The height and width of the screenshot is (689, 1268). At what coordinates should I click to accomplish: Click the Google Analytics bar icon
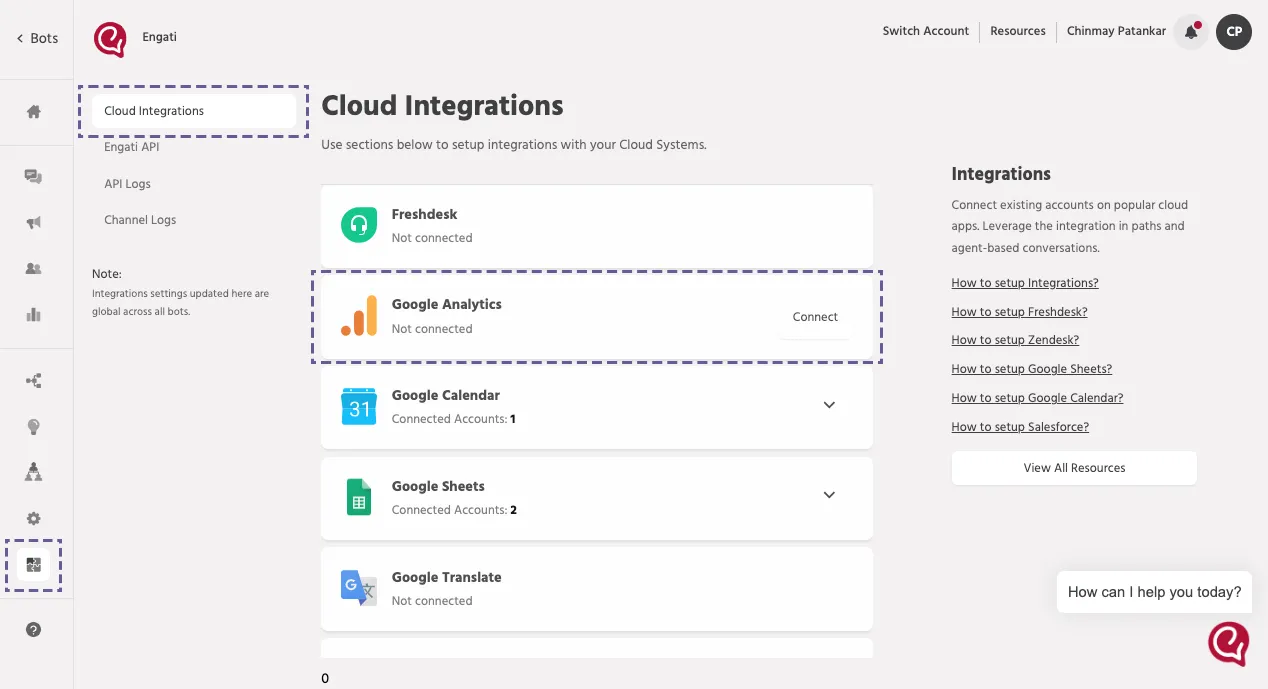tap(359, 316)
